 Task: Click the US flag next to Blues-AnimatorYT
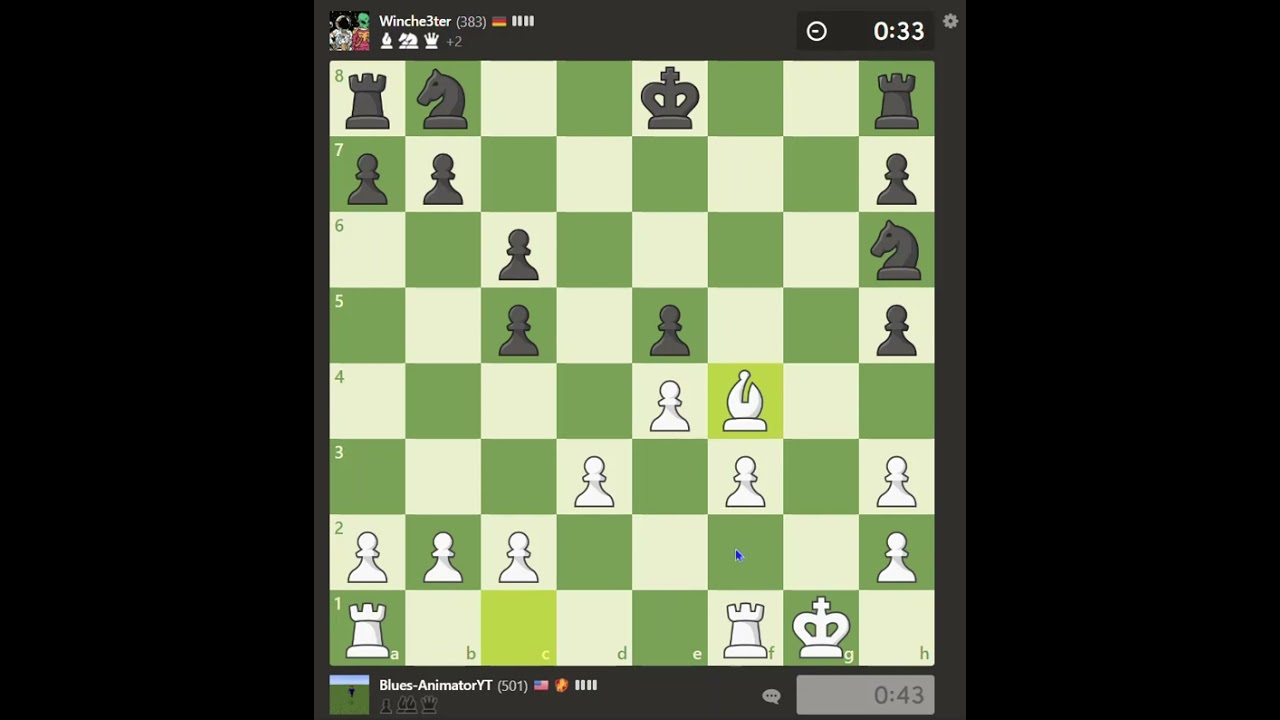(x=541, y=685)
